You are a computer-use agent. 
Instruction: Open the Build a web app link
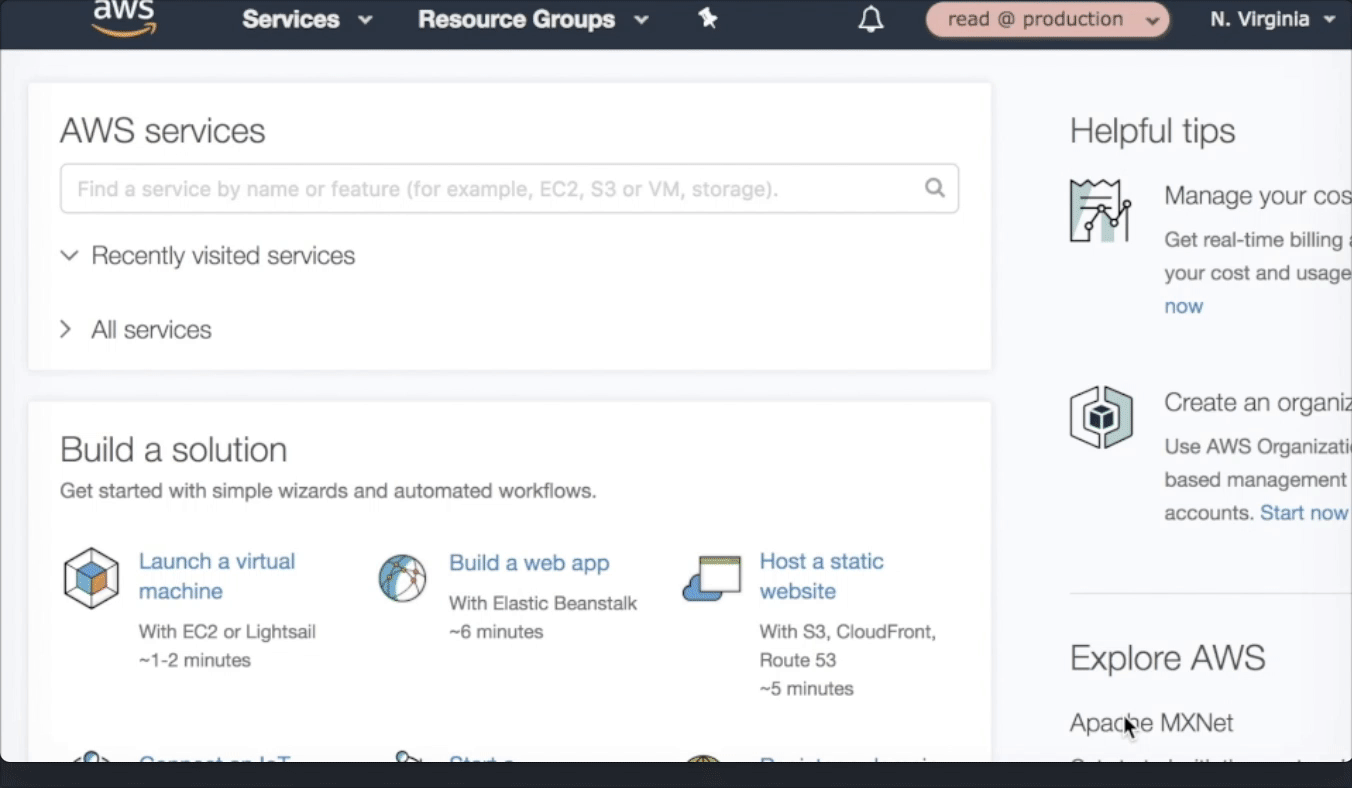pos(529,563)
